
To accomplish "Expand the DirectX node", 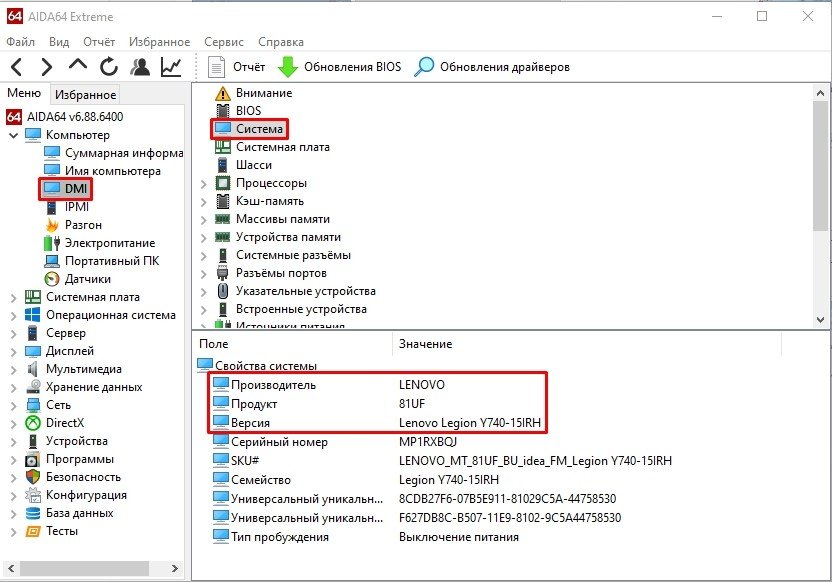I will point(14,424).
